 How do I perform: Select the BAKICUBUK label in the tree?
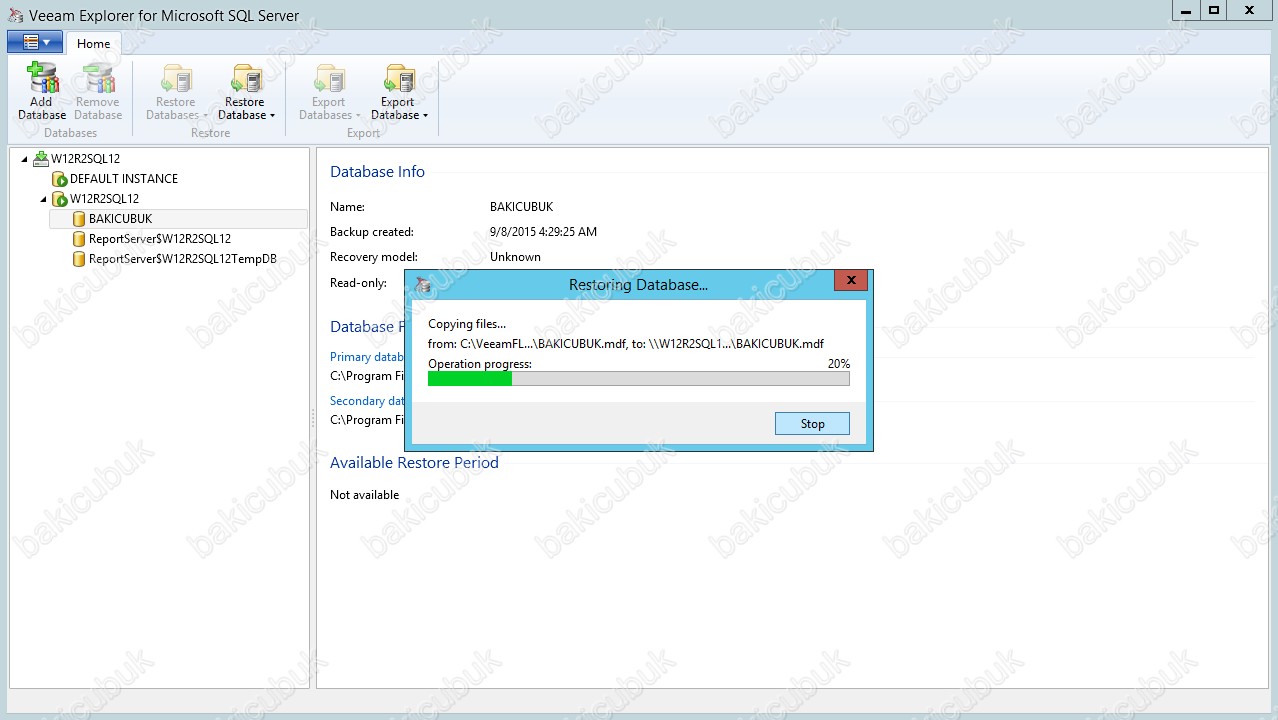pos(121,219)
